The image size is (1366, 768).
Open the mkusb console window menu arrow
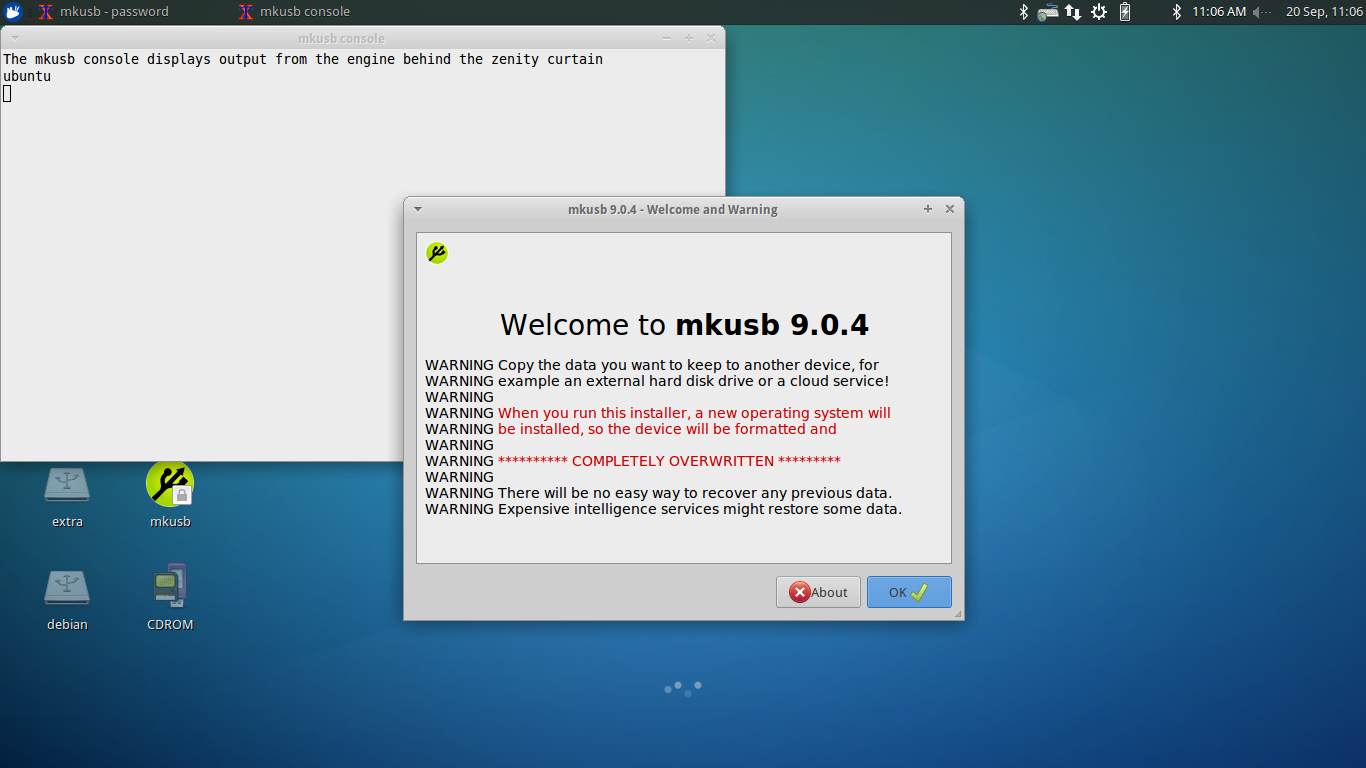click(14, 38)
